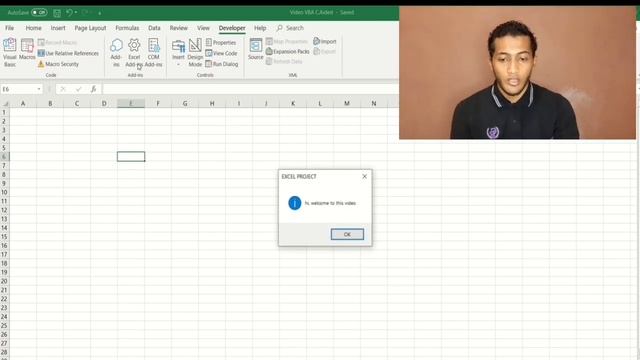Click OK in the EXCEL PROJECT dialog
This screenshot has height=360, width=640.
pyautogui.click(x=347, y=234)
